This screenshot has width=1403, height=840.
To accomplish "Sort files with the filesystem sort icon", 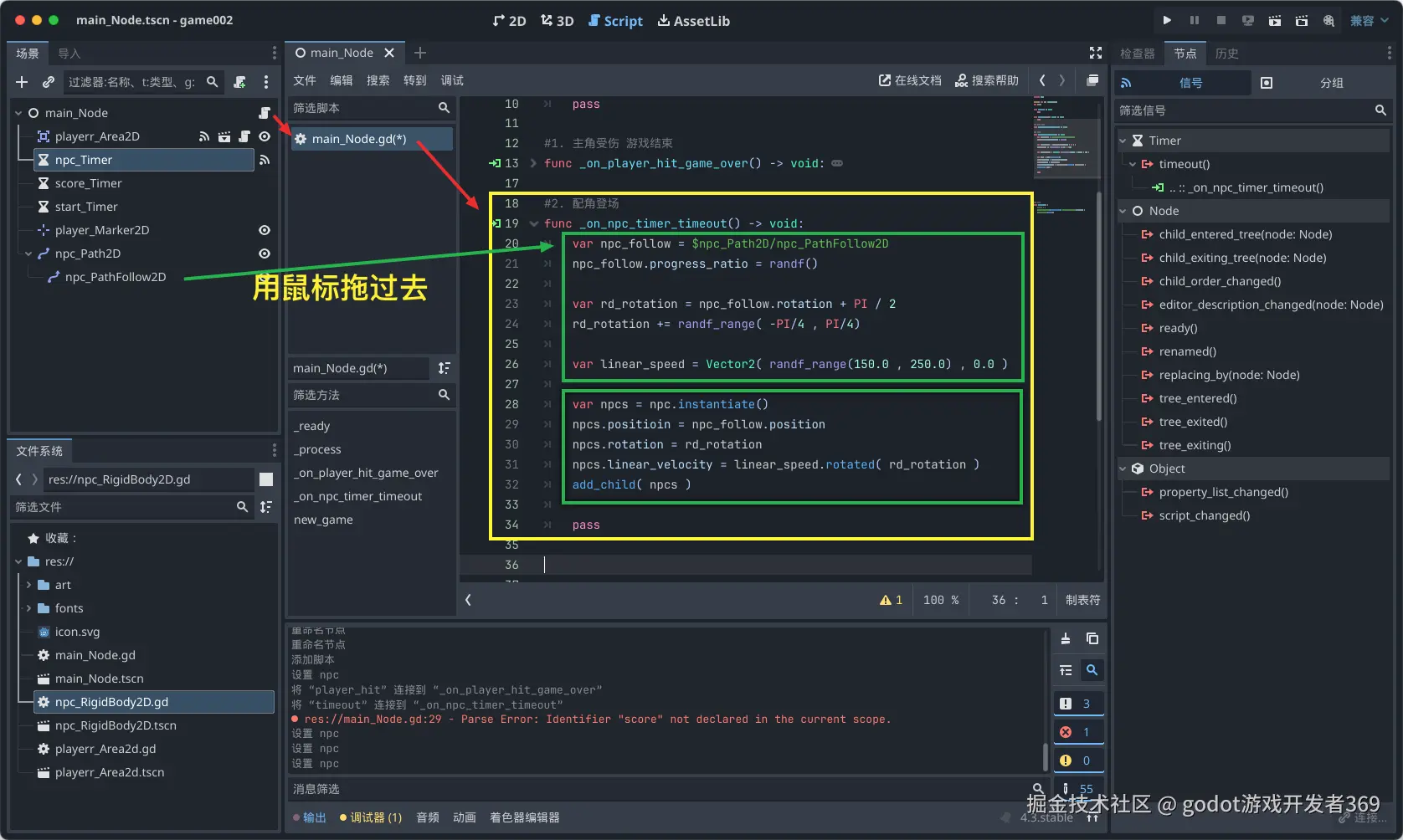I will pyautogui.click(x=266, y=507).
